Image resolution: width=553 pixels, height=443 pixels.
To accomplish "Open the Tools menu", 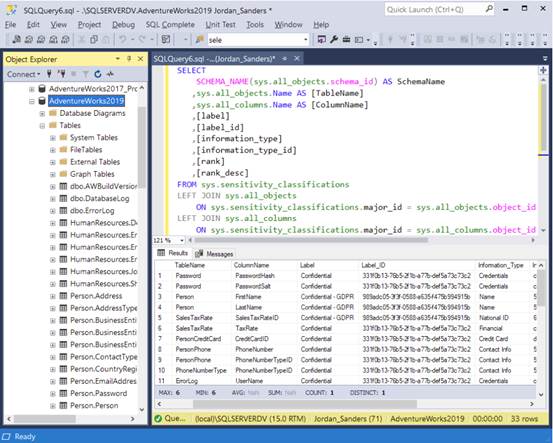I will 255,24.
